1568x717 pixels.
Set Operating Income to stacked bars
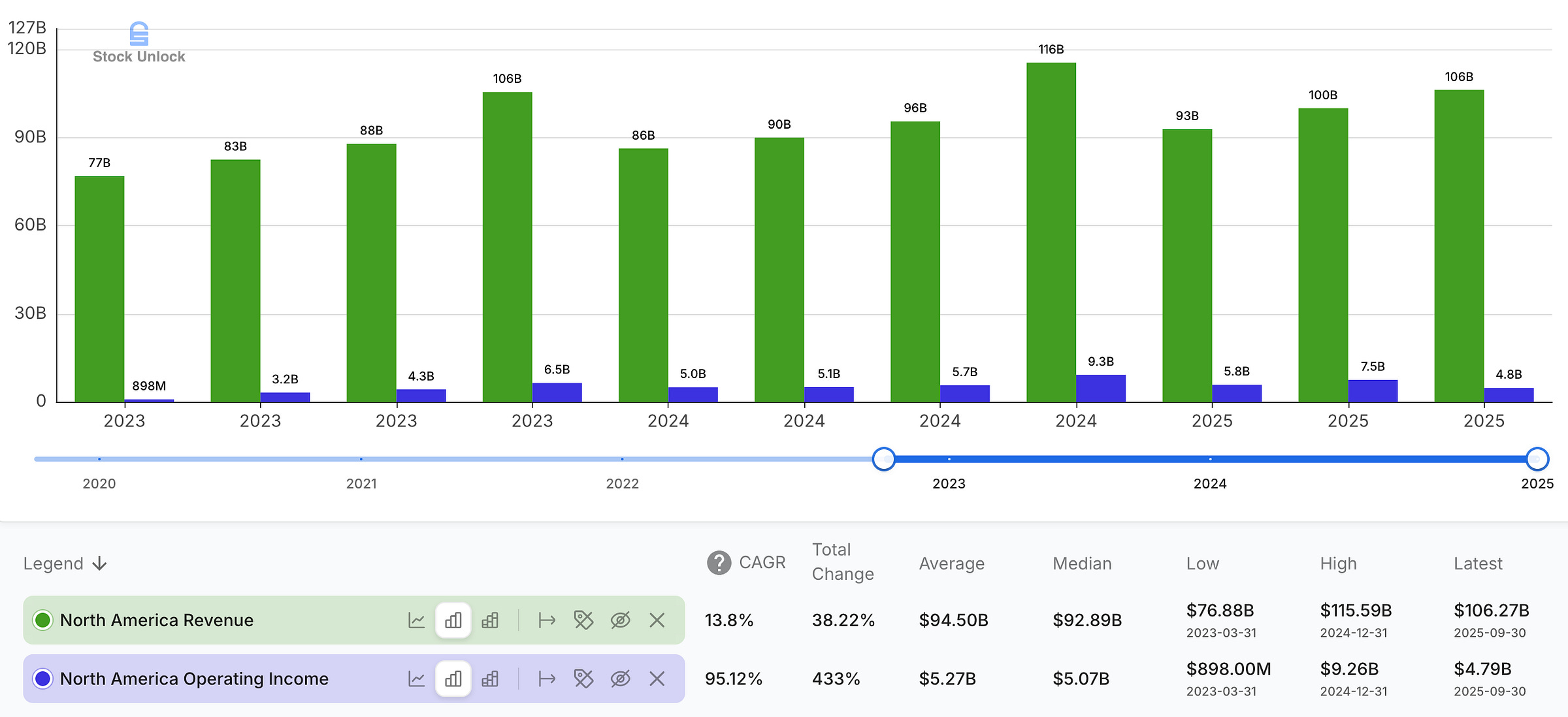(490, 679)
